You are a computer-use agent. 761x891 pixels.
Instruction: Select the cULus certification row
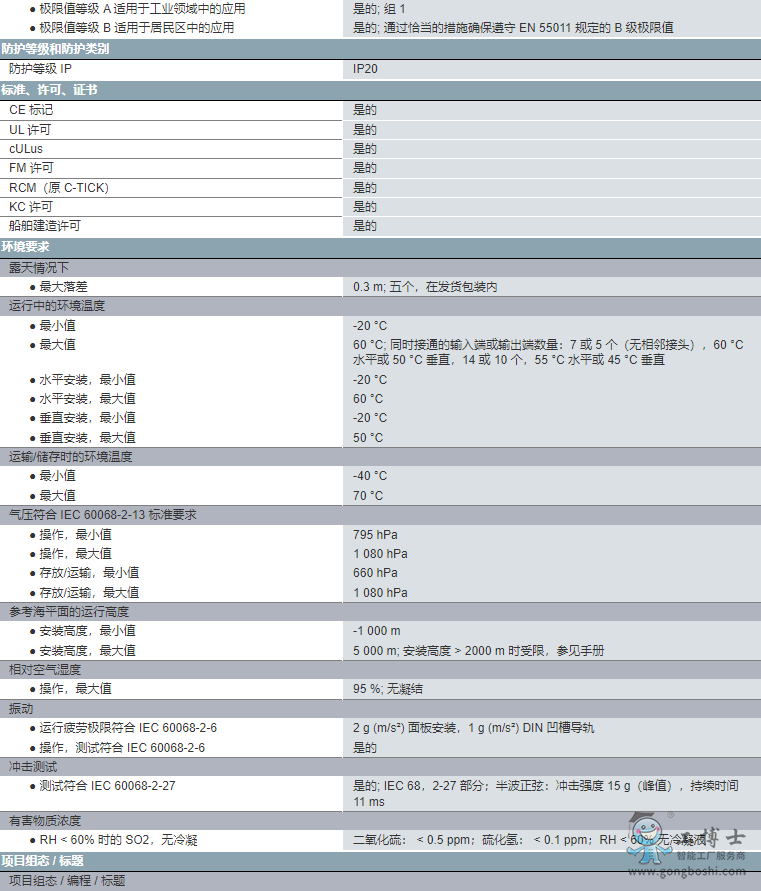(26, 149)
